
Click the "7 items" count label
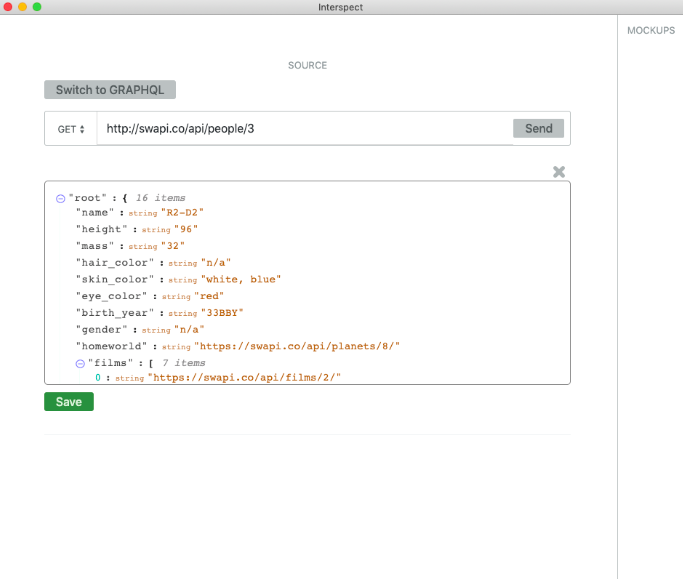click(x=184, y=363)
